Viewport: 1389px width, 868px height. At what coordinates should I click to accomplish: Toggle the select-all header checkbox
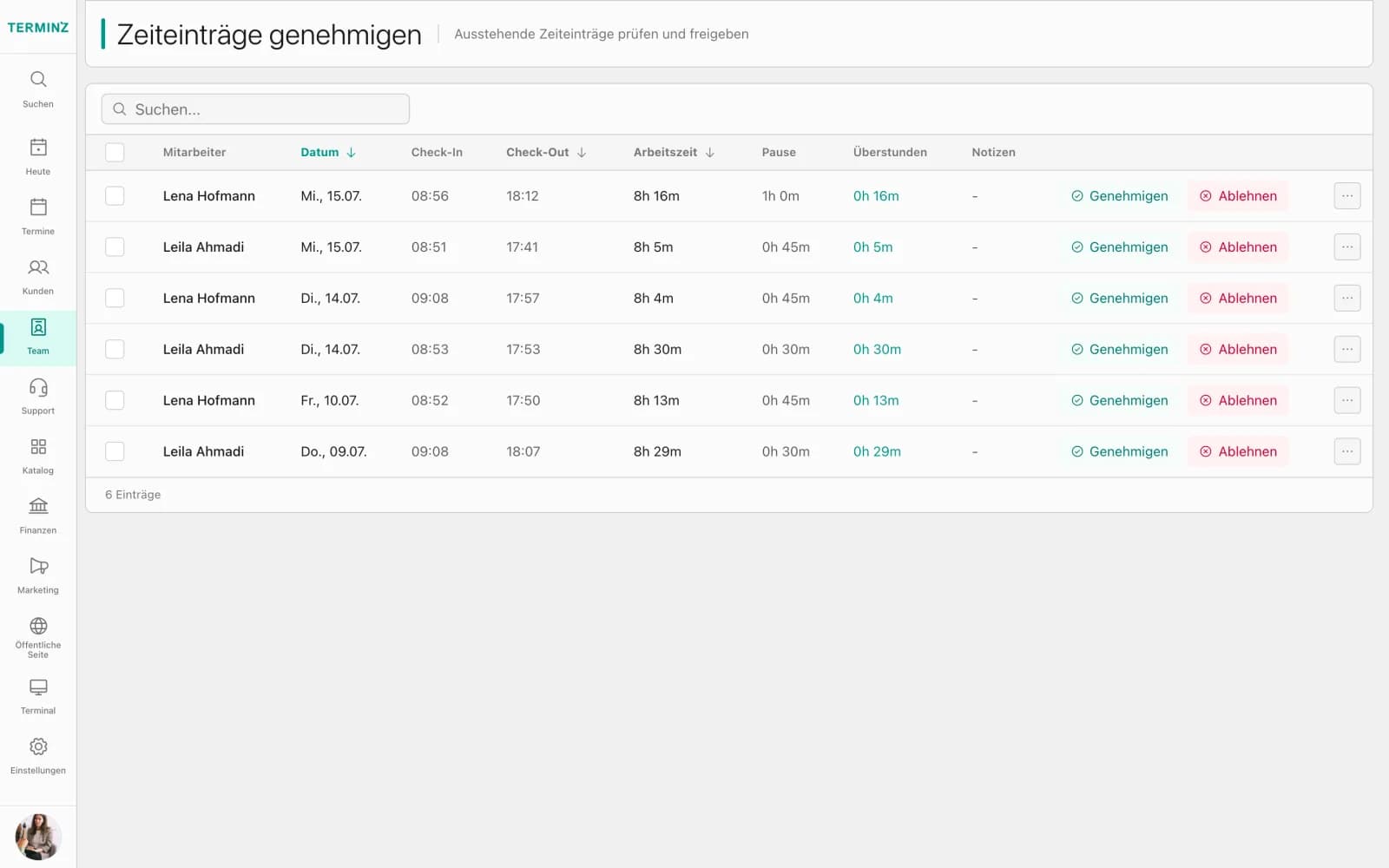coord(115,152)
